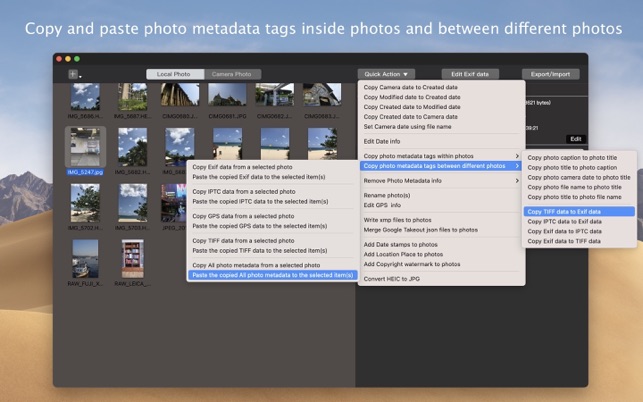Select Copy Exif data to IPTC data

point(579,232)
